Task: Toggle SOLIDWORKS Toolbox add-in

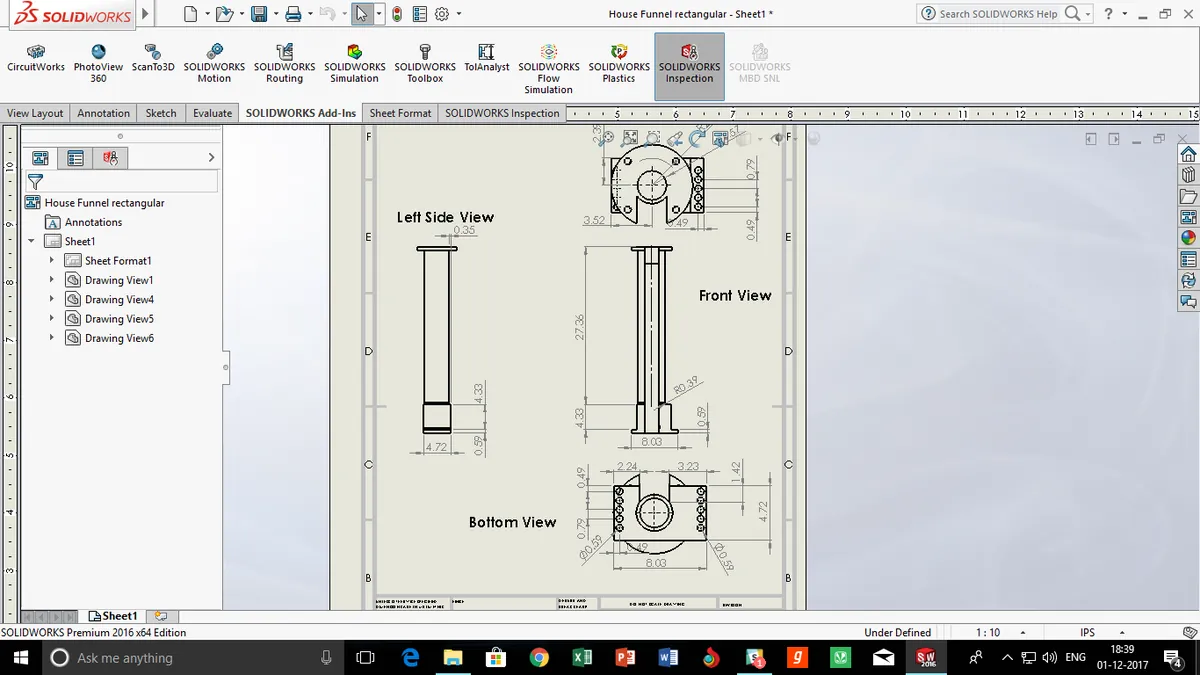Action: pyautogui.click(x=425, y=62)
